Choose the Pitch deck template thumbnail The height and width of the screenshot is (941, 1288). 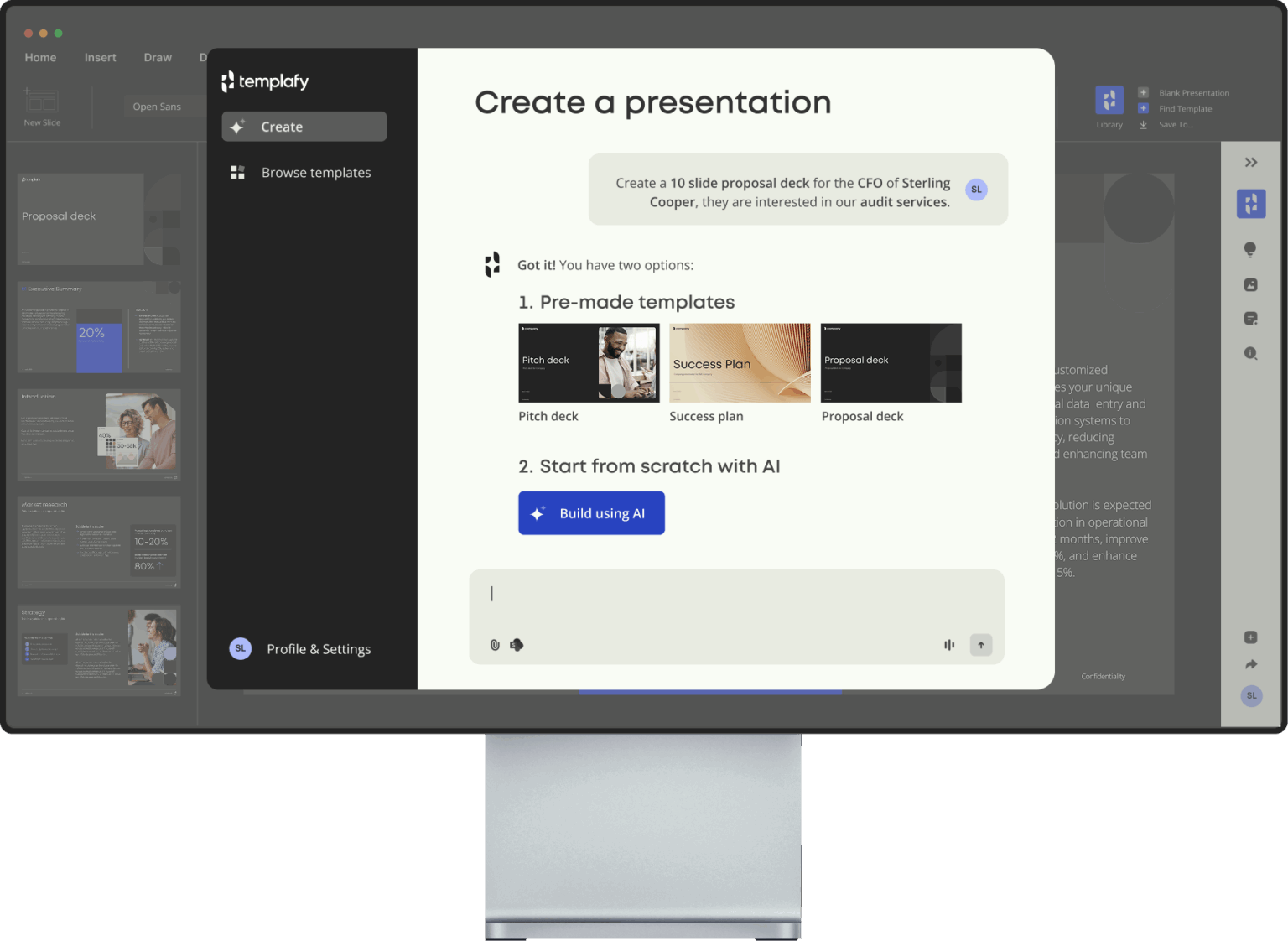pos(589,362)
